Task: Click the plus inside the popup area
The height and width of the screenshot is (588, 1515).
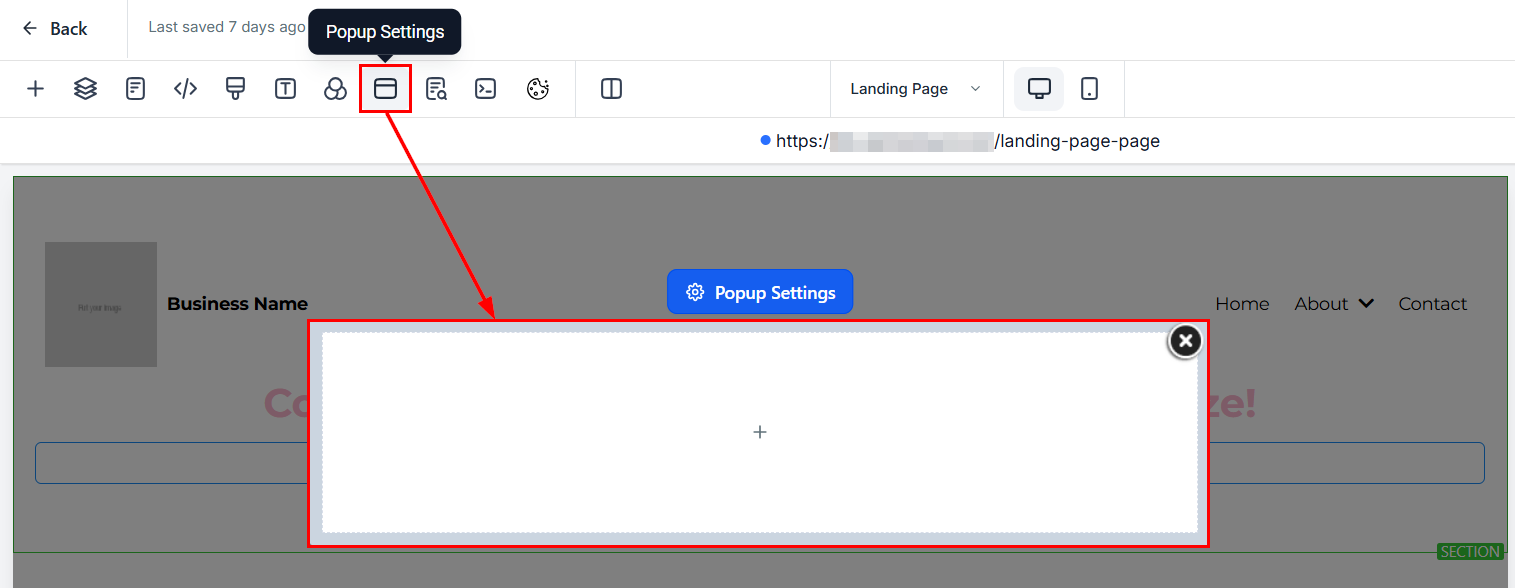Action: 760,432
